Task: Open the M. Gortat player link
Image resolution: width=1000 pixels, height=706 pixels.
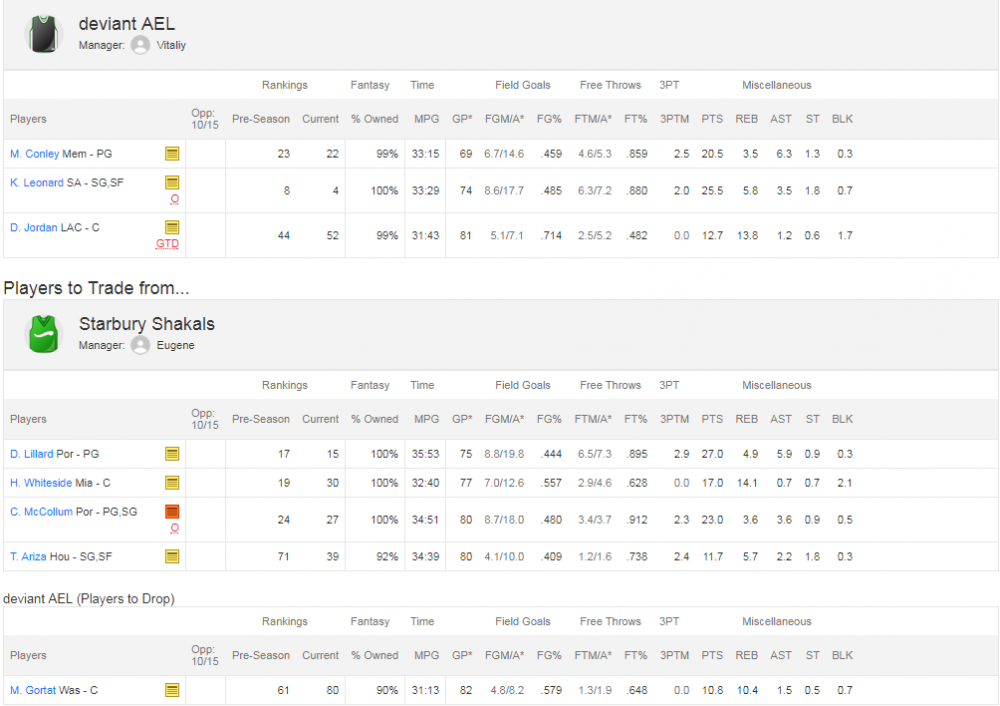Action: (x=32, y=690)
